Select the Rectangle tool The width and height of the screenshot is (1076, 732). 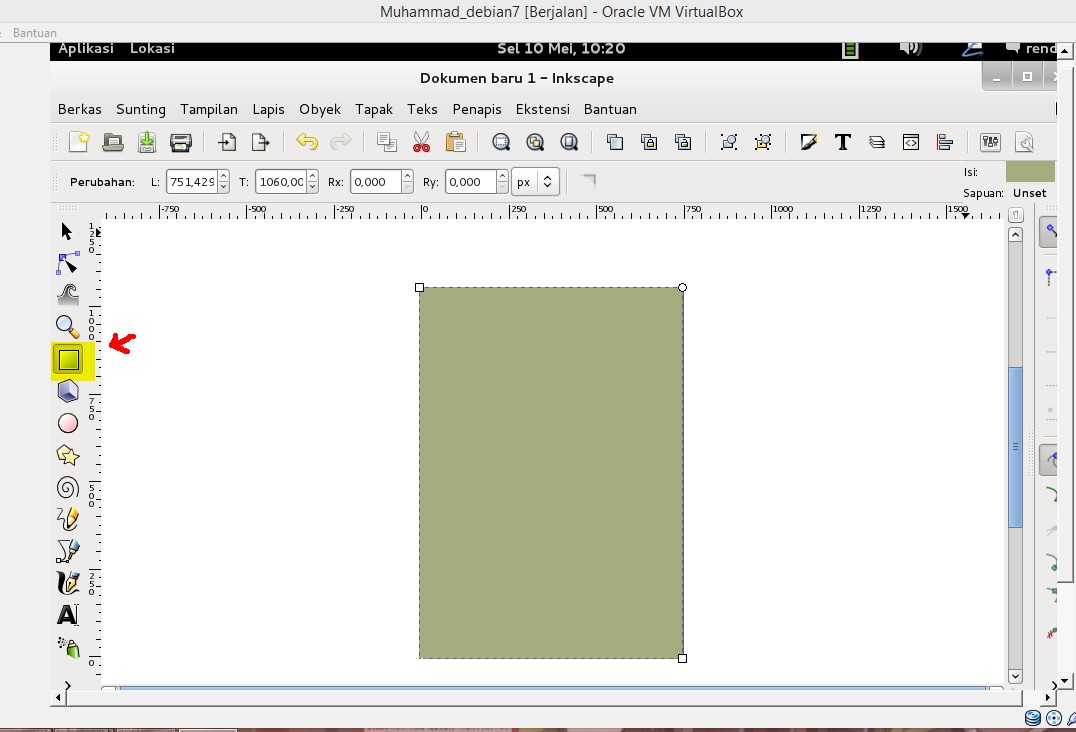[68, 359]
